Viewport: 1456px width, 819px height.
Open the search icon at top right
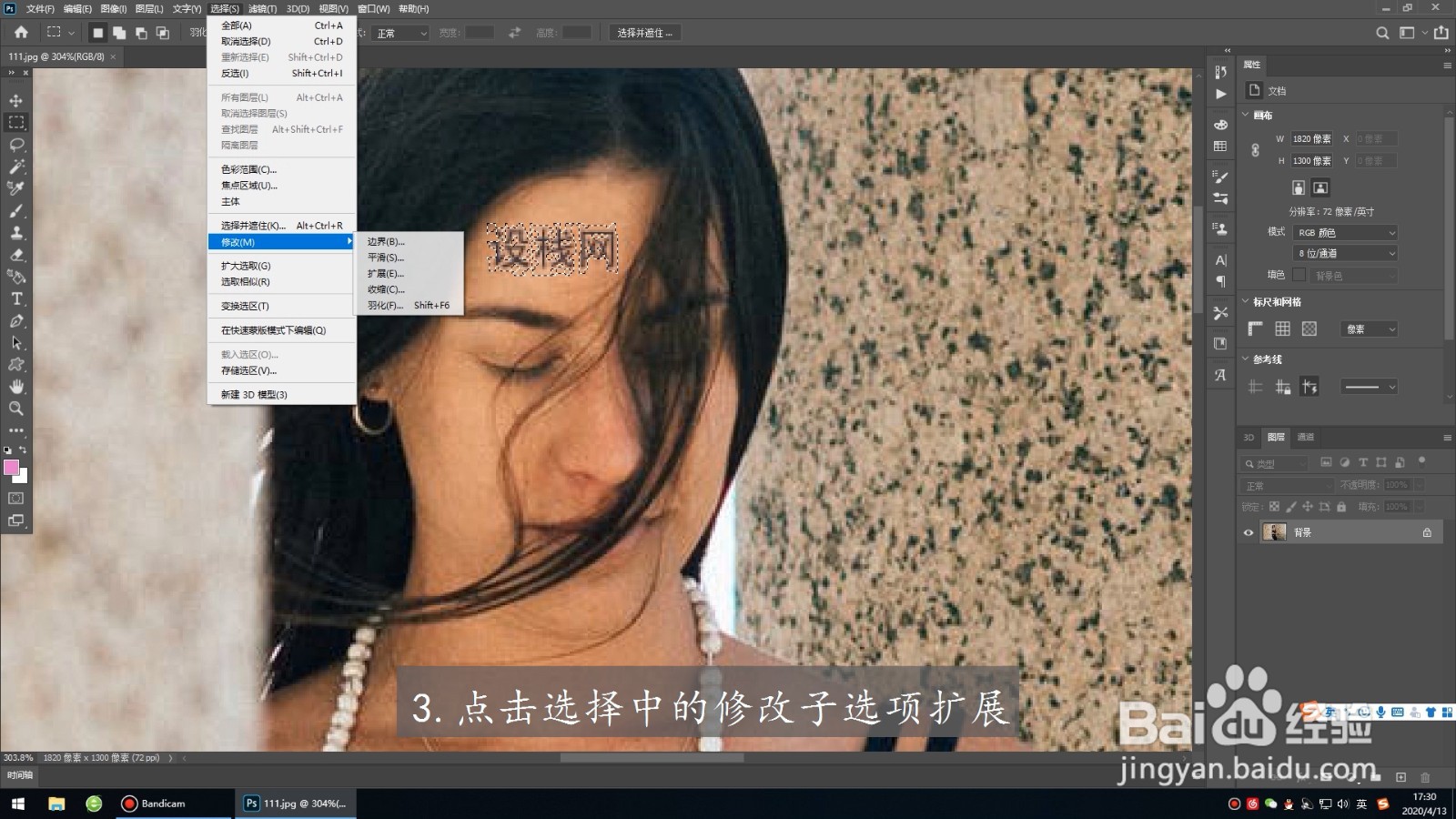point(1382,33)
